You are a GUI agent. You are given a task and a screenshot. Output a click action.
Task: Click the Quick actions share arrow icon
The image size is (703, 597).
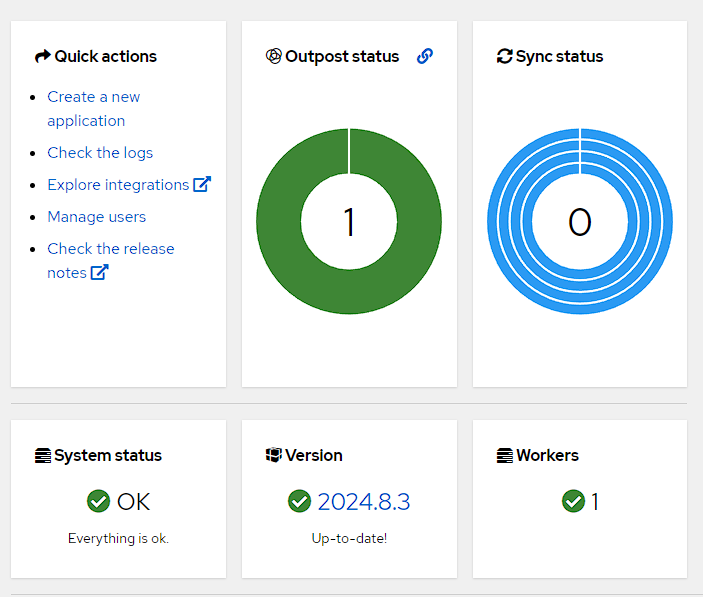coord(42,57)
